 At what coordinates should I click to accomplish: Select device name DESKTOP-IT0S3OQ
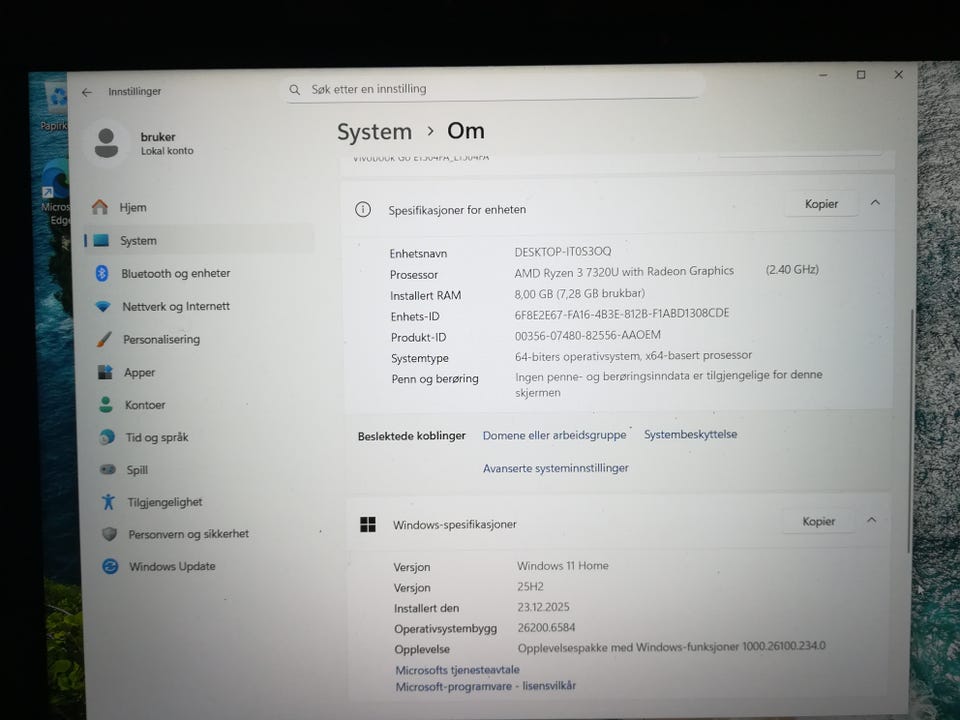click(x=563, y=252)
